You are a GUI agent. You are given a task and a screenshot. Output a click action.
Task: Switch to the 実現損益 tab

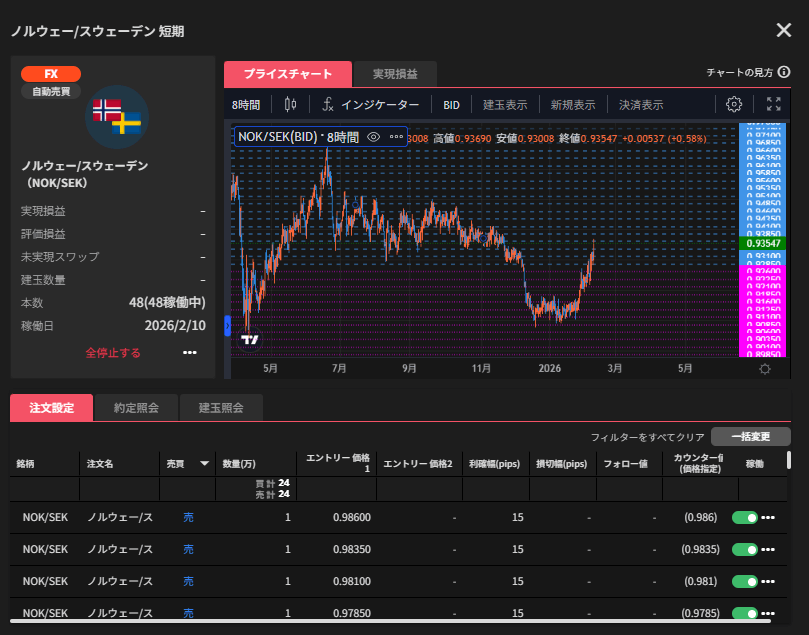point(395,74)
